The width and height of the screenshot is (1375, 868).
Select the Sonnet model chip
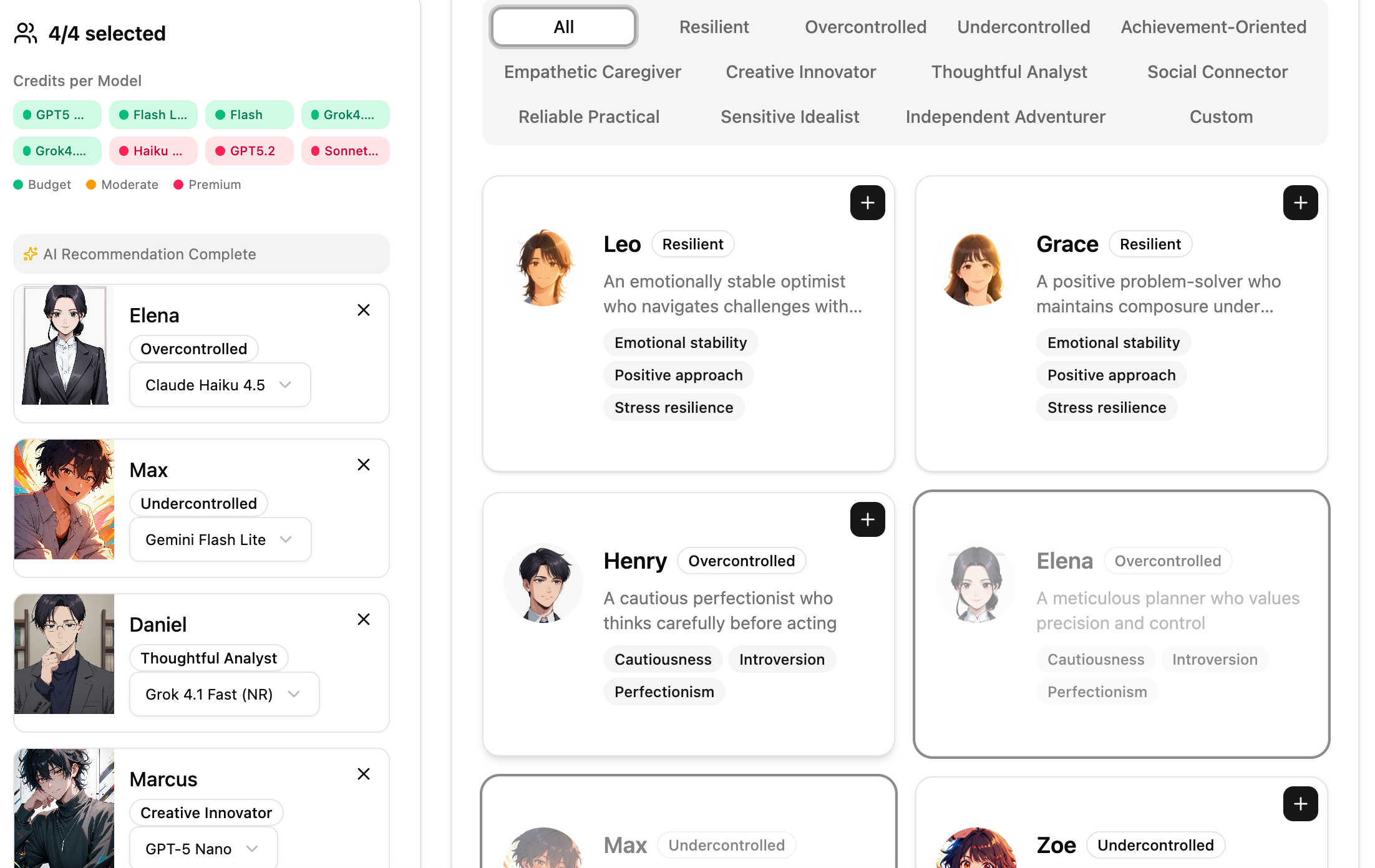(346, 150)
